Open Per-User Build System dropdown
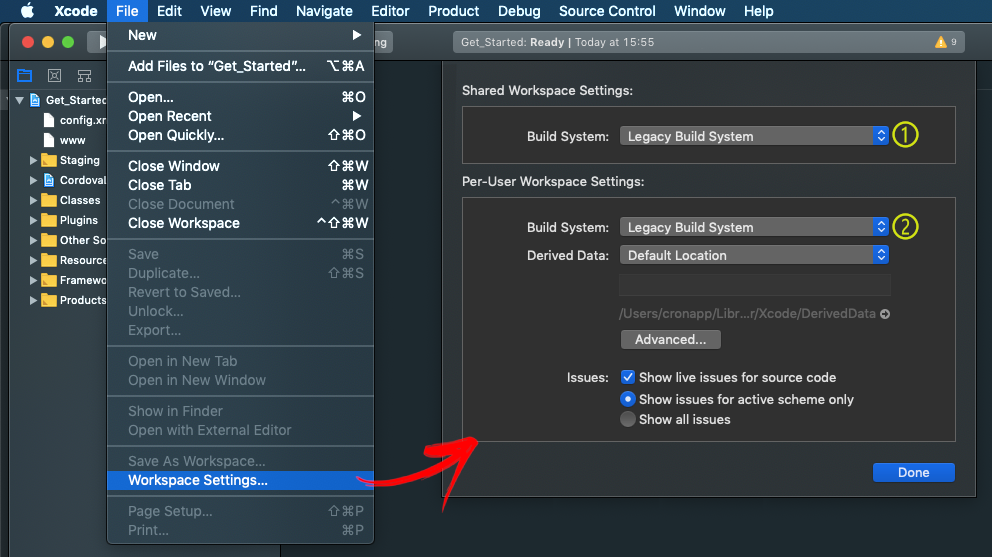The height and width of the screenshot is (557, 992). 754,227
